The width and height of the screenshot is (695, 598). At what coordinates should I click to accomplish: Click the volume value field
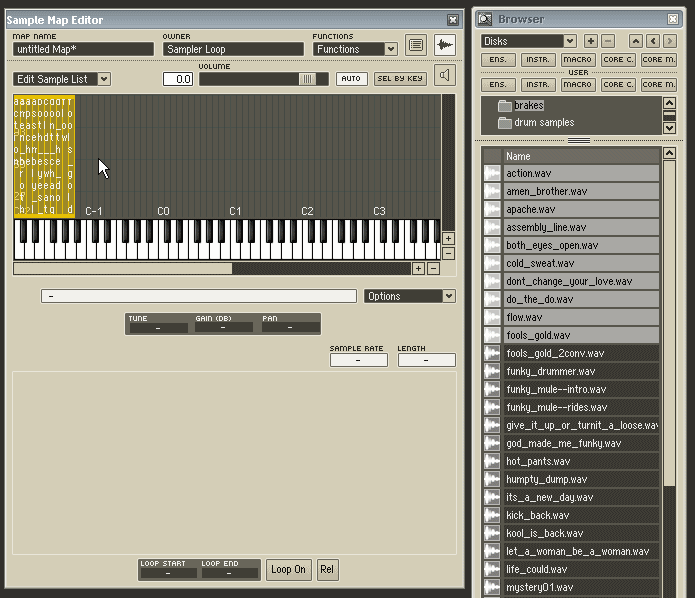(x=178, y=79)
